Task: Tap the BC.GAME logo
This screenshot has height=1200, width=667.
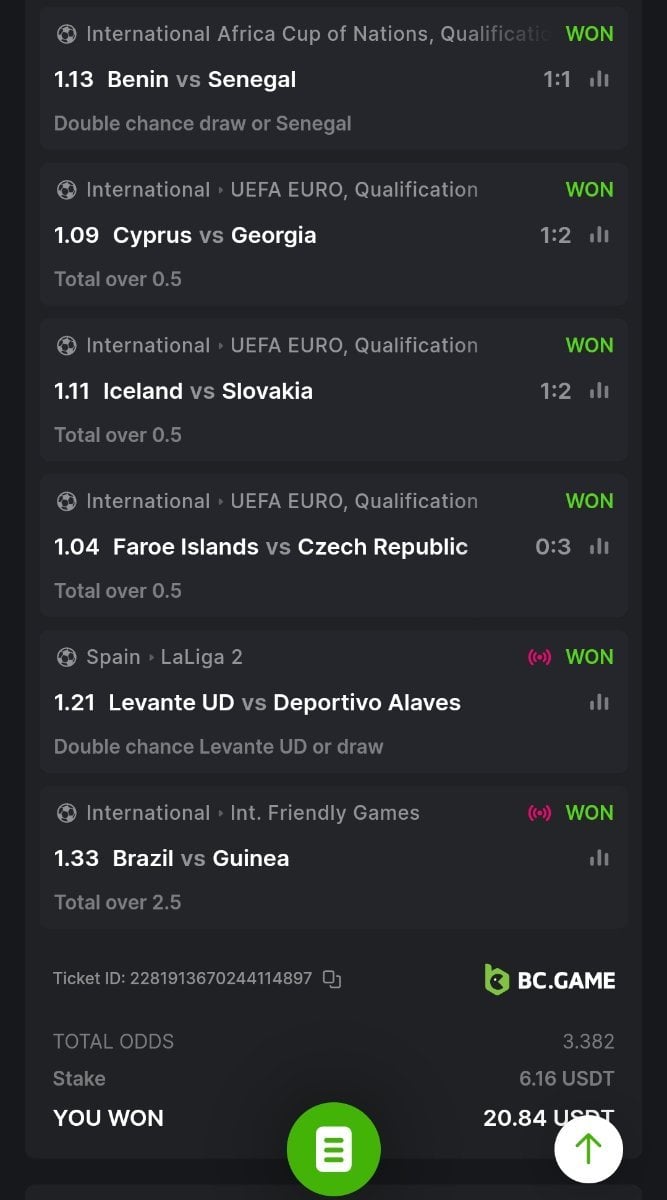Action: click(x=549, y=980)
